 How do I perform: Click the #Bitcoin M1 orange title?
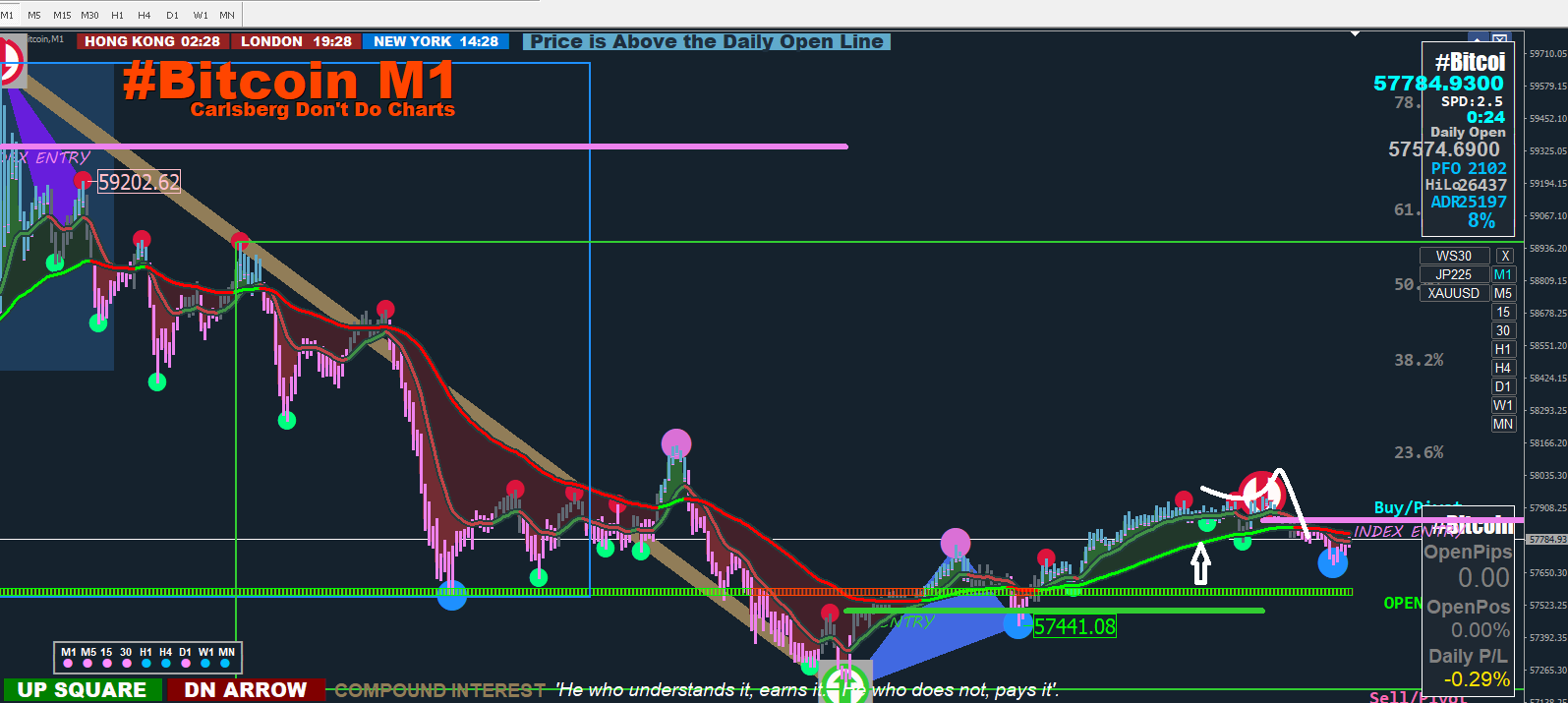pos(289,80)
